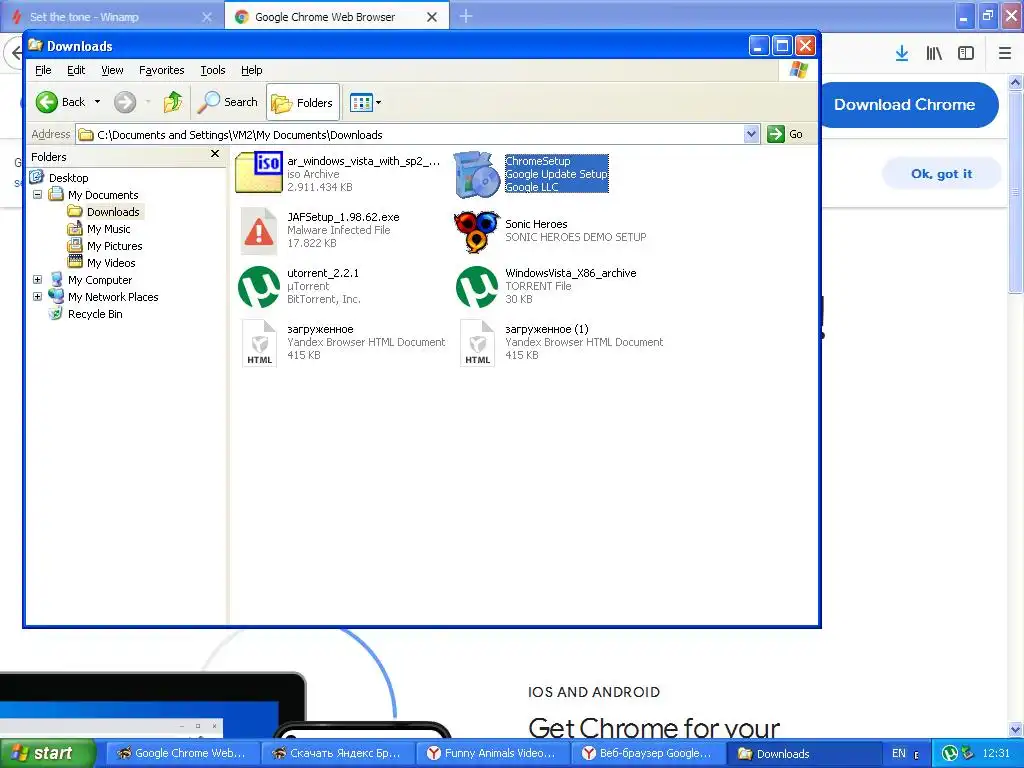Collapse the My Documents tree node
Image resolution: width=1024 pixels, height=768 pixels.
pos(37,195)
